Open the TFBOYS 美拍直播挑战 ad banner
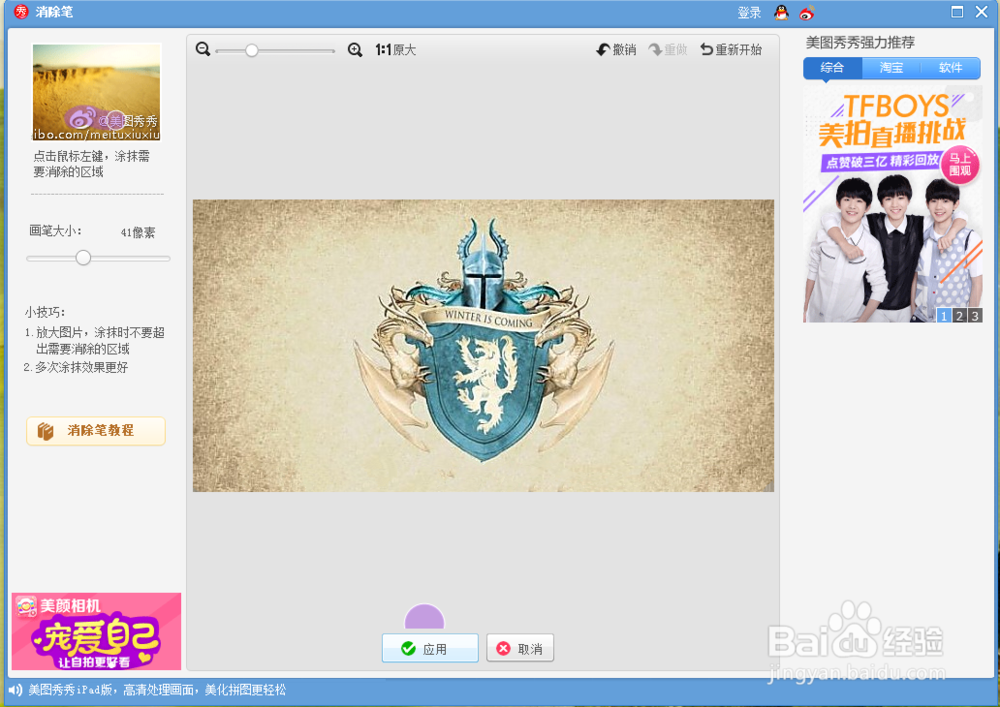1000x707 pixels. [x=892, y=204]
